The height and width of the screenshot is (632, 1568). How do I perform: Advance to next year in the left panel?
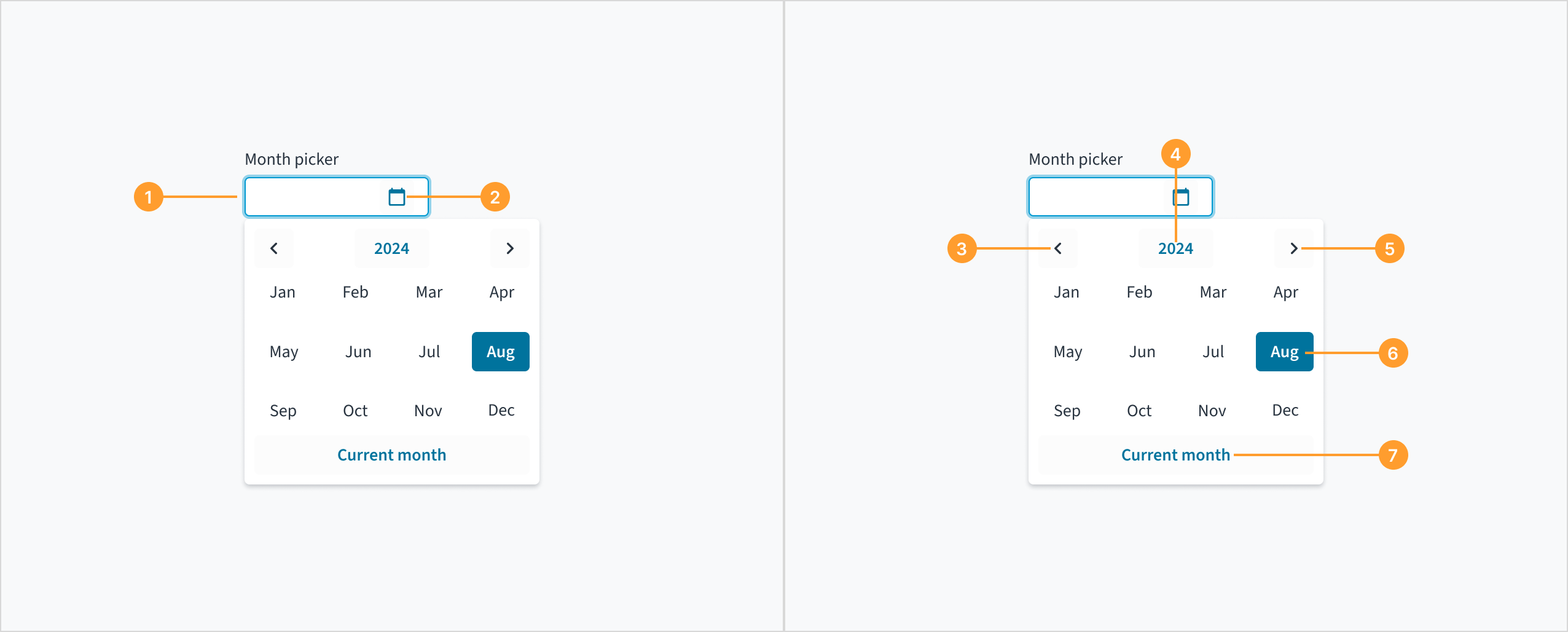tap(510, 248)
